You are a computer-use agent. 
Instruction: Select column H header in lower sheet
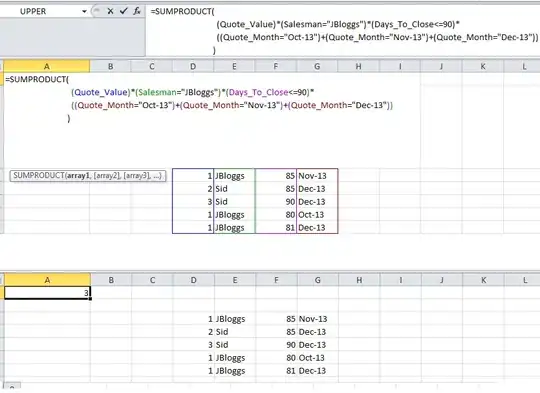(x=359, y=280)
